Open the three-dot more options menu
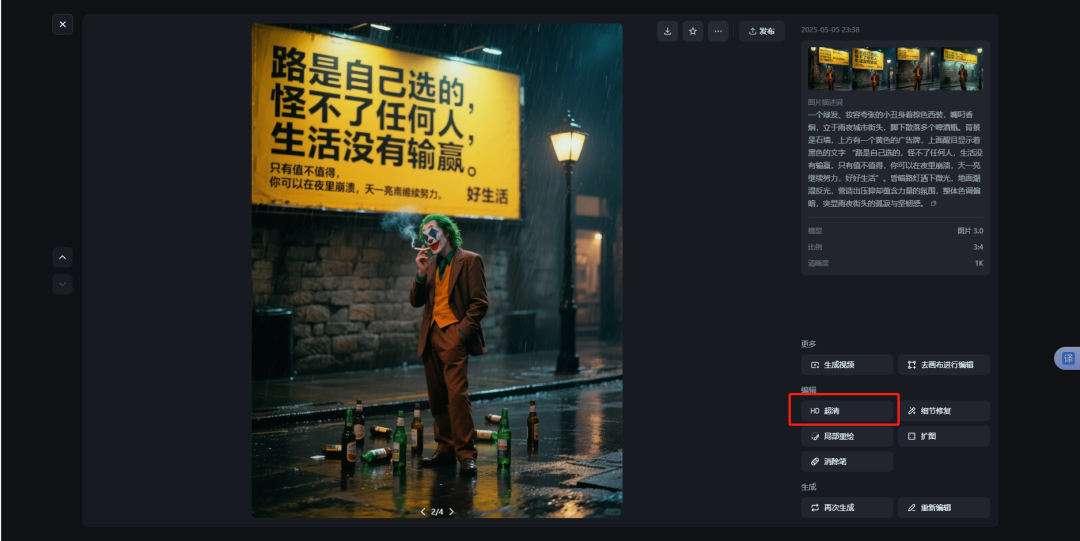This screenshot has width=1080, height=541. point(718,31)
